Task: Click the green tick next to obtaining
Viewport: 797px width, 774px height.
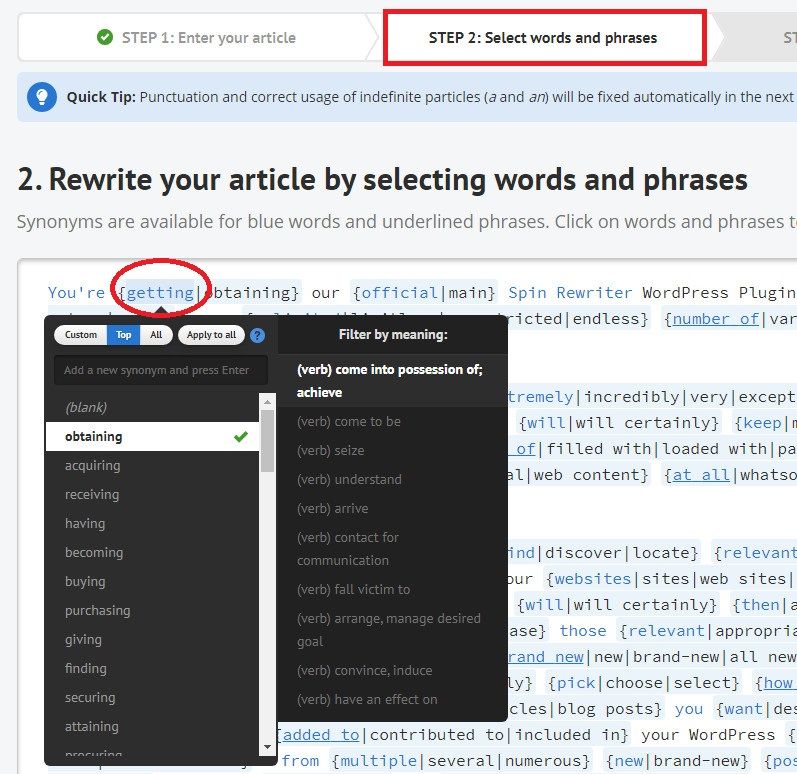Action: click(x=240, y=436)
